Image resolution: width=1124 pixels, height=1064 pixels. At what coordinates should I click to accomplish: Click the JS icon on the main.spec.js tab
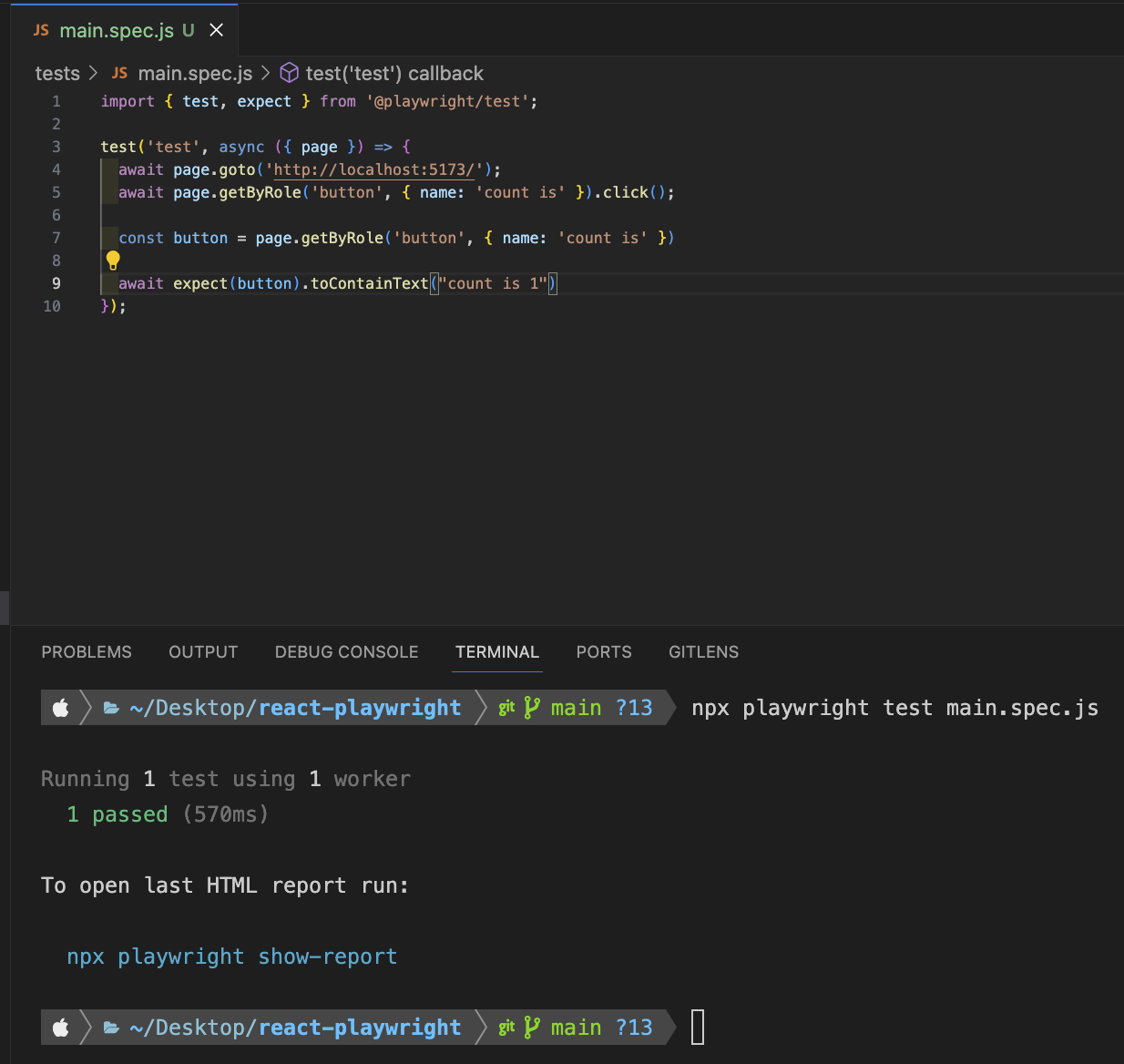point(40,30)
